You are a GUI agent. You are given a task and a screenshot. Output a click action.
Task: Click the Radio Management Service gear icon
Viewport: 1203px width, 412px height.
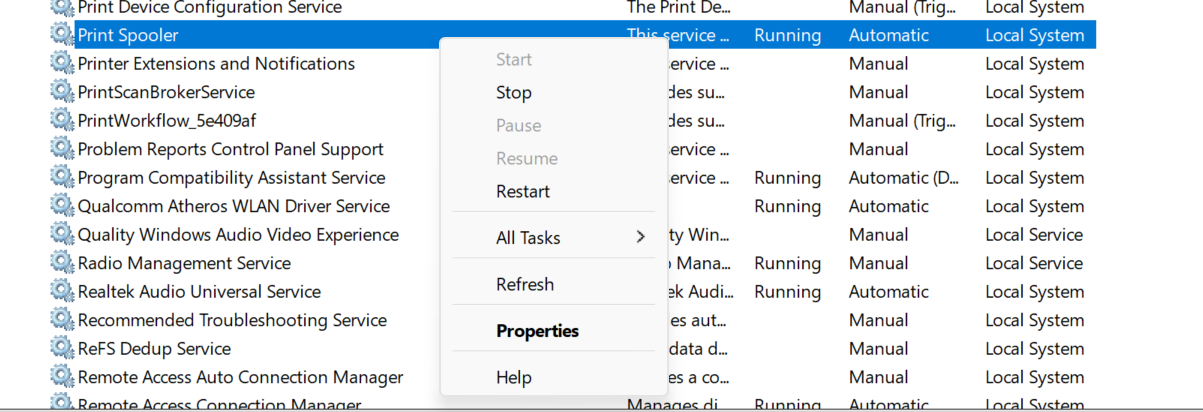pos(62,263)
